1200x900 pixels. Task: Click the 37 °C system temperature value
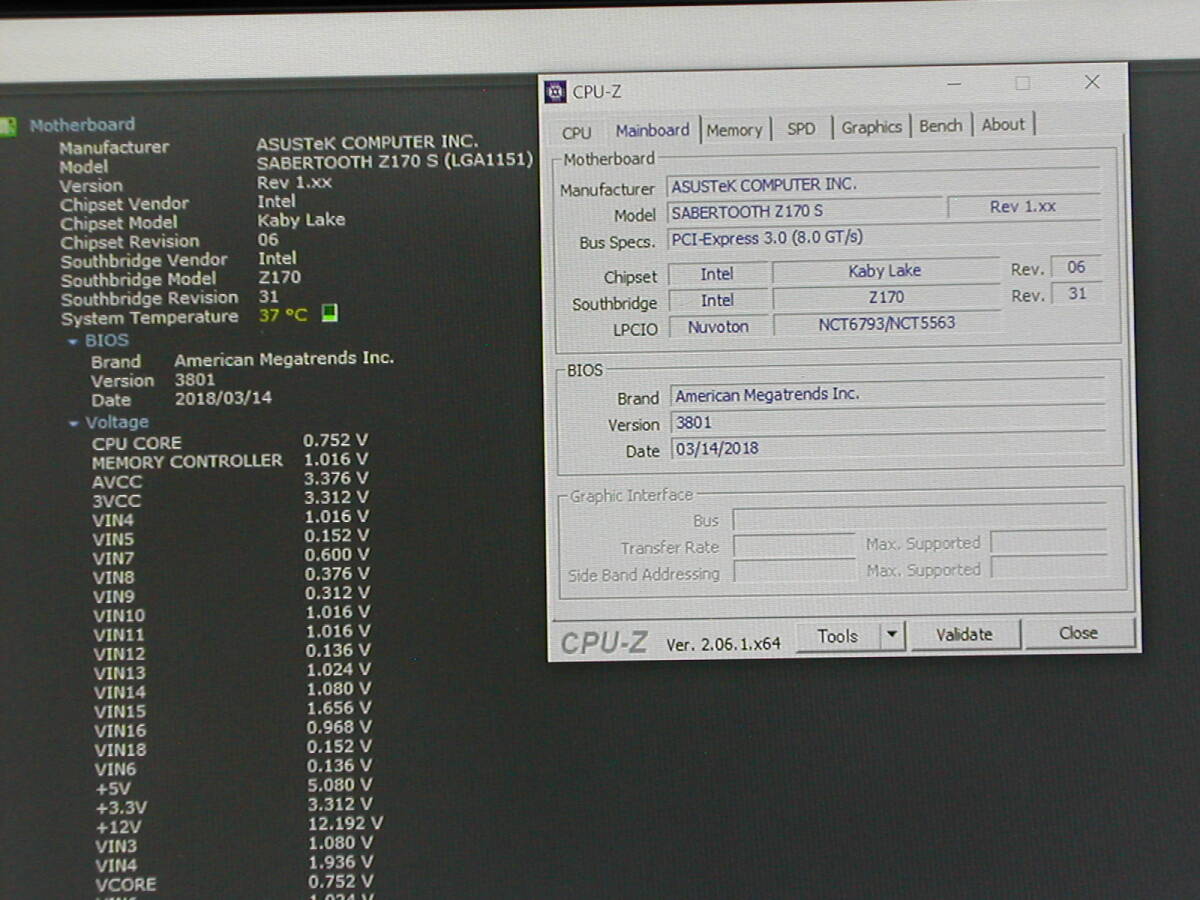(283, 315)
